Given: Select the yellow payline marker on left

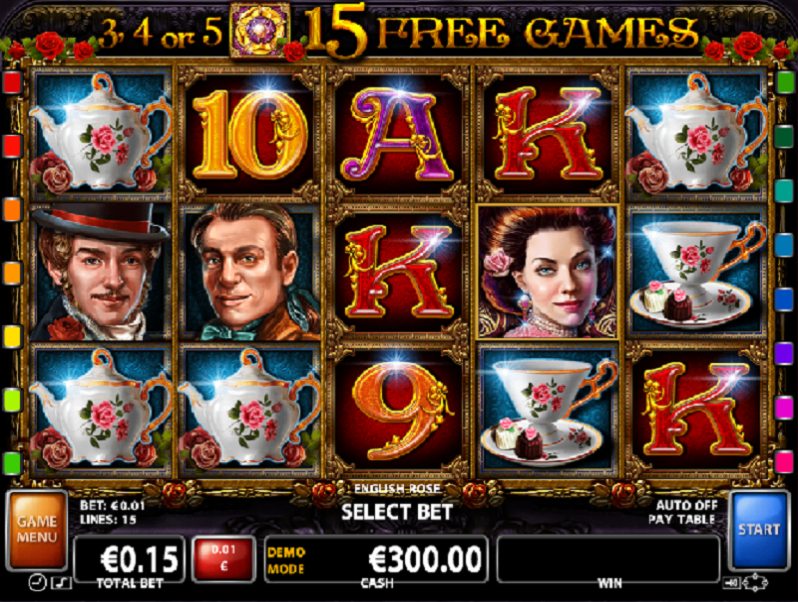Looking at the screenshot, I should 12,336.
